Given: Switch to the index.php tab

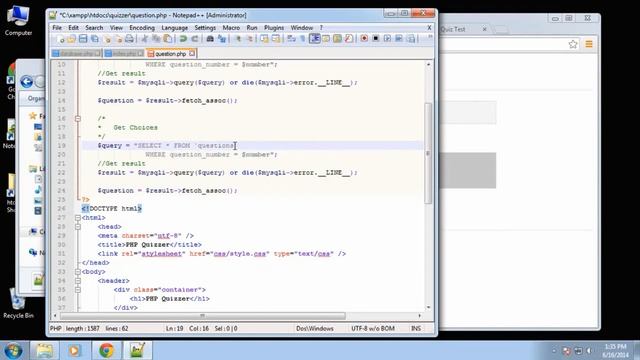Looking at the screenshot, I should coord(124,53).
